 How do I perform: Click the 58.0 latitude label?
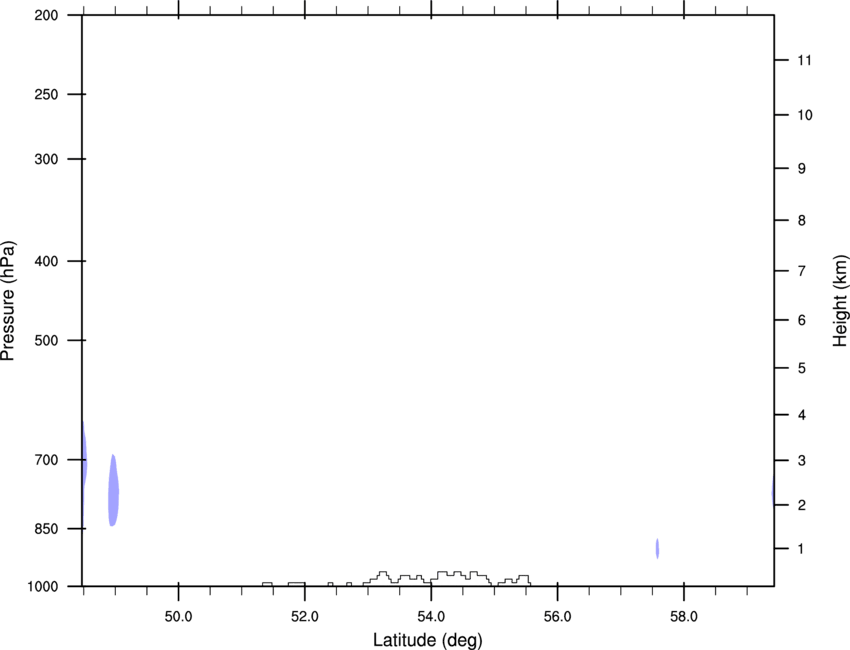684,616
